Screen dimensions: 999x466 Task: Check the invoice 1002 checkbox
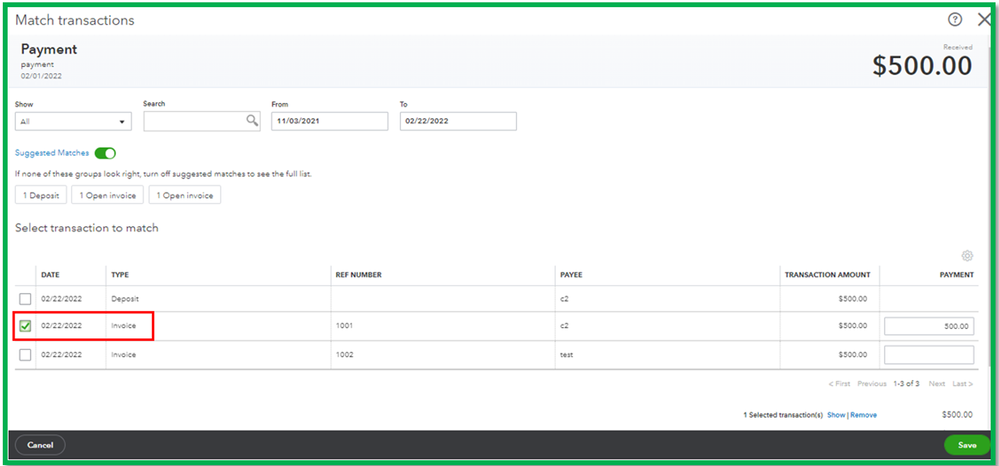(x=25, y=355)
